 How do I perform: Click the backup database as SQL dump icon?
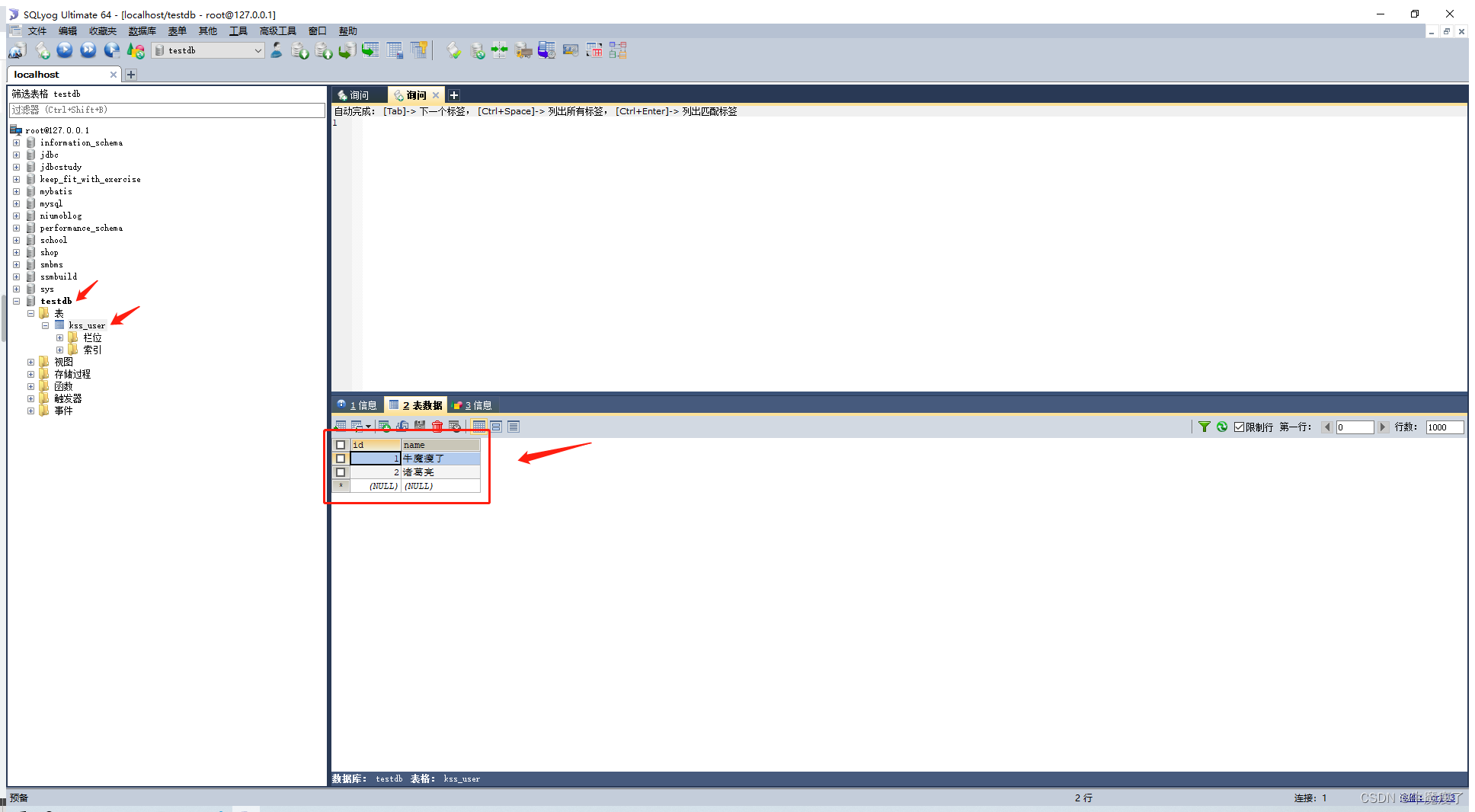tap(324, 50)
